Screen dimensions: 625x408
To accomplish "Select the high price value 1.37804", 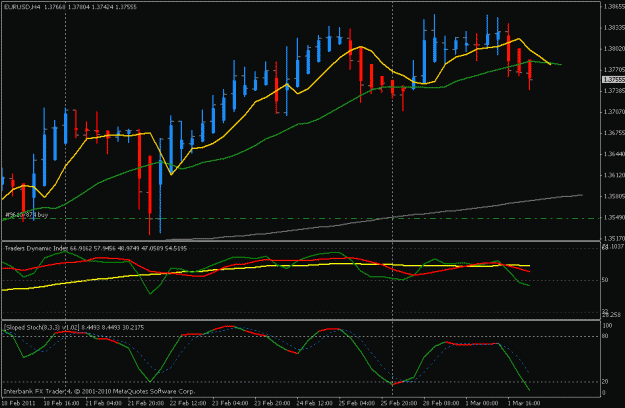I will click(x=78, y=7).
